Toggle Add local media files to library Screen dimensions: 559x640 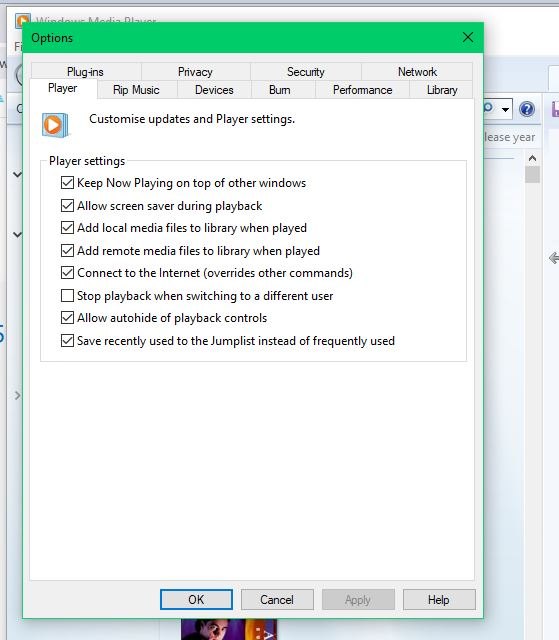pos(67,227)
